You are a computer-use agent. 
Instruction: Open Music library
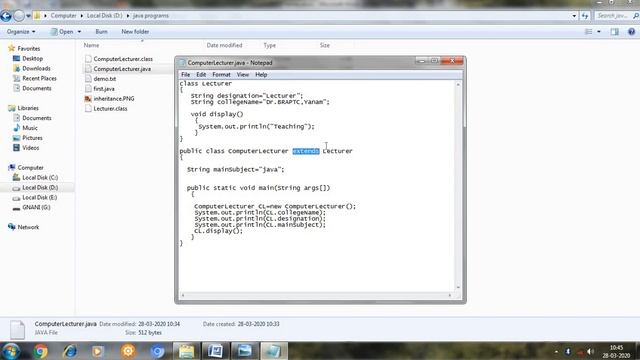click(x=30, y=128)
